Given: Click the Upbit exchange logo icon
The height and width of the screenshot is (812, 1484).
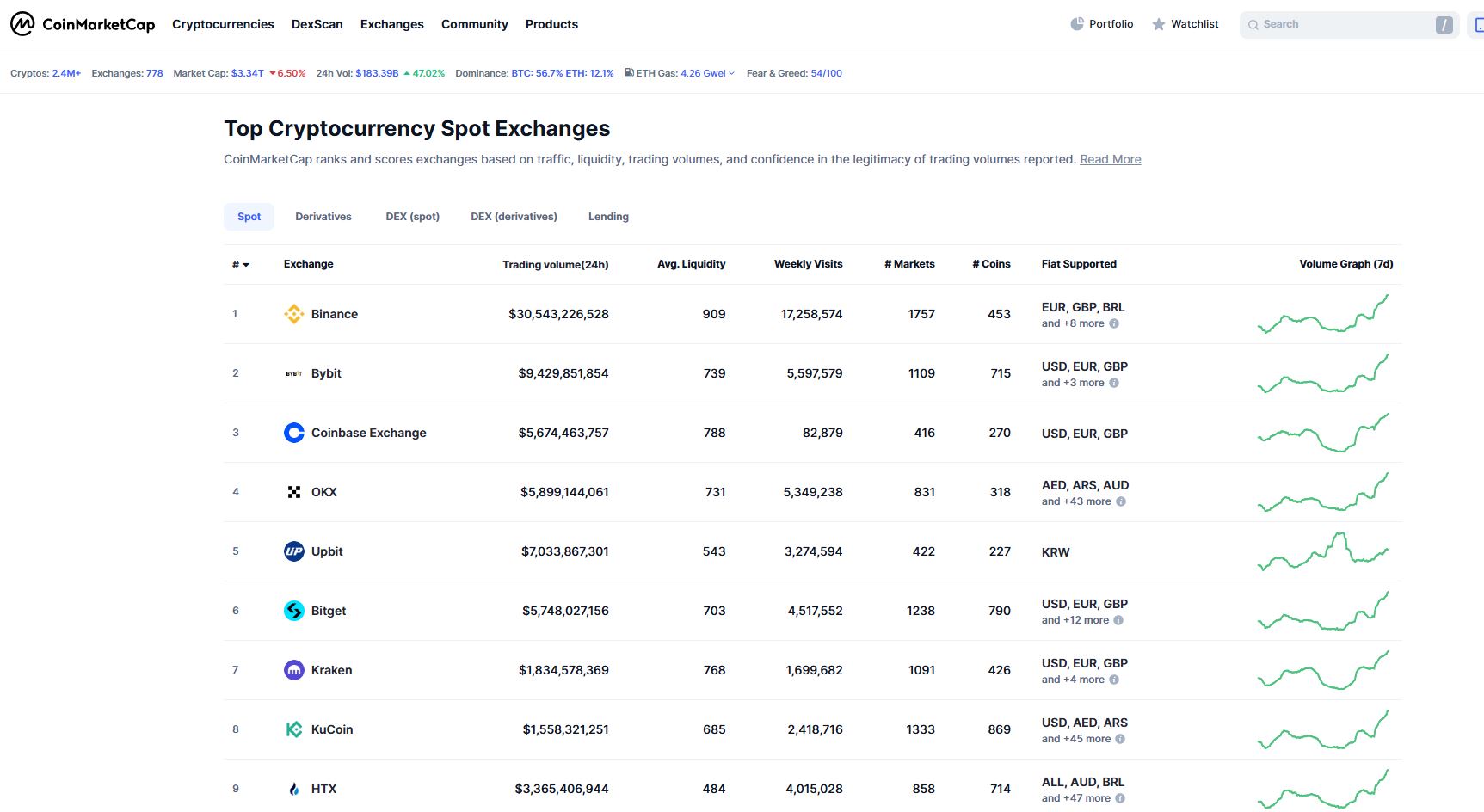Looking at the screenshot, I should click(294, 551).
